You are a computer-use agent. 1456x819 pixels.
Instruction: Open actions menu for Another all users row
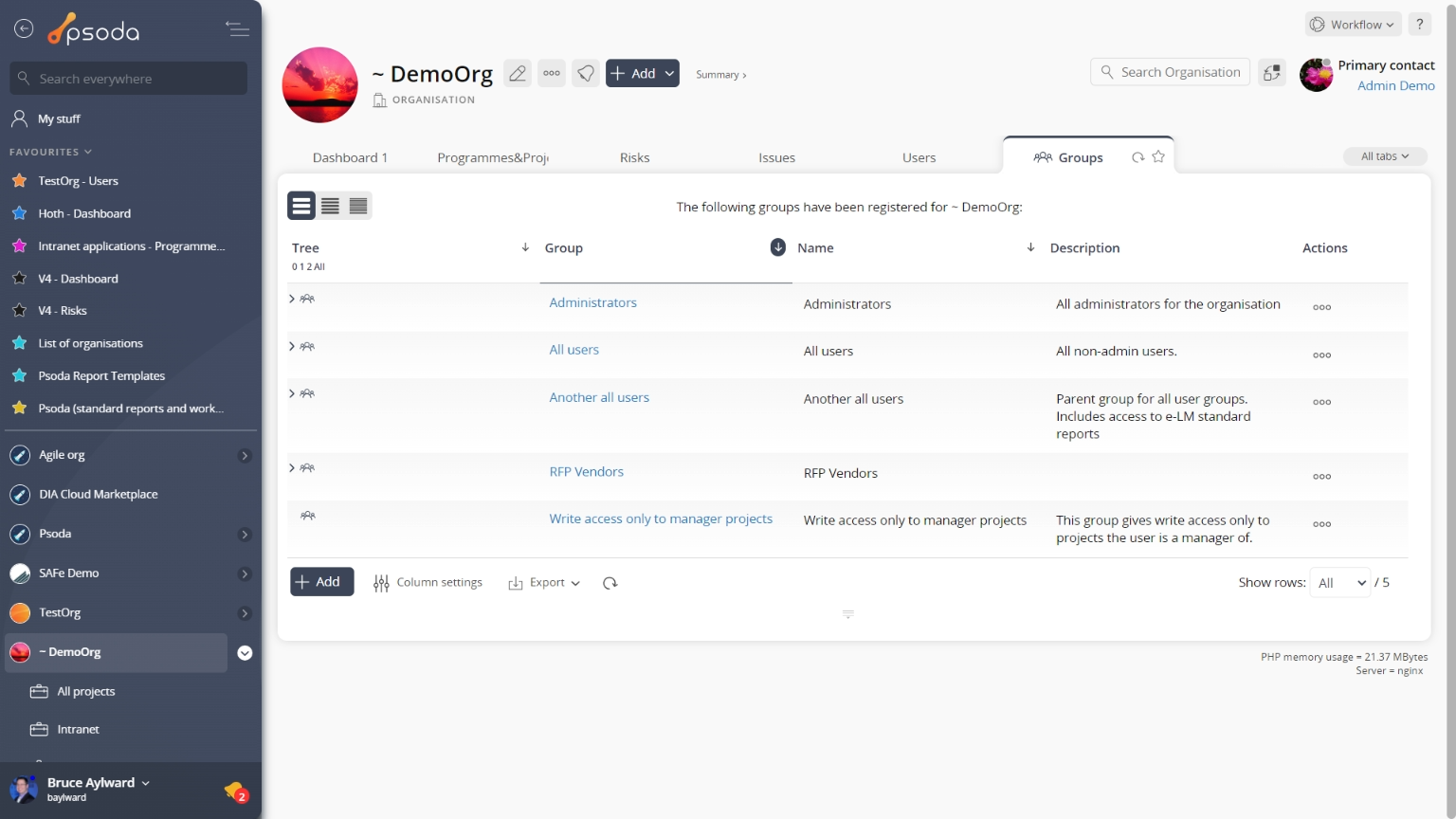click(1321, 402)
